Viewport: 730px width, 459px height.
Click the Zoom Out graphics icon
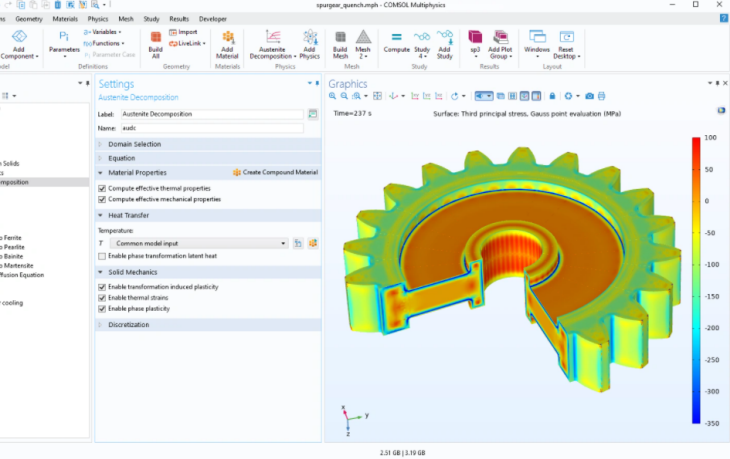click(344, 96)
